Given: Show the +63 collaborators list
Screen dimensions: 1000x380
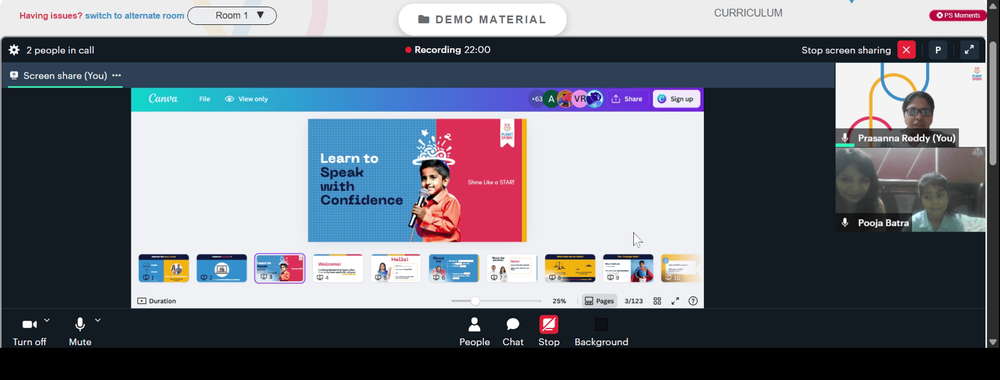Looking at the screenshot, I should point(537,99).
